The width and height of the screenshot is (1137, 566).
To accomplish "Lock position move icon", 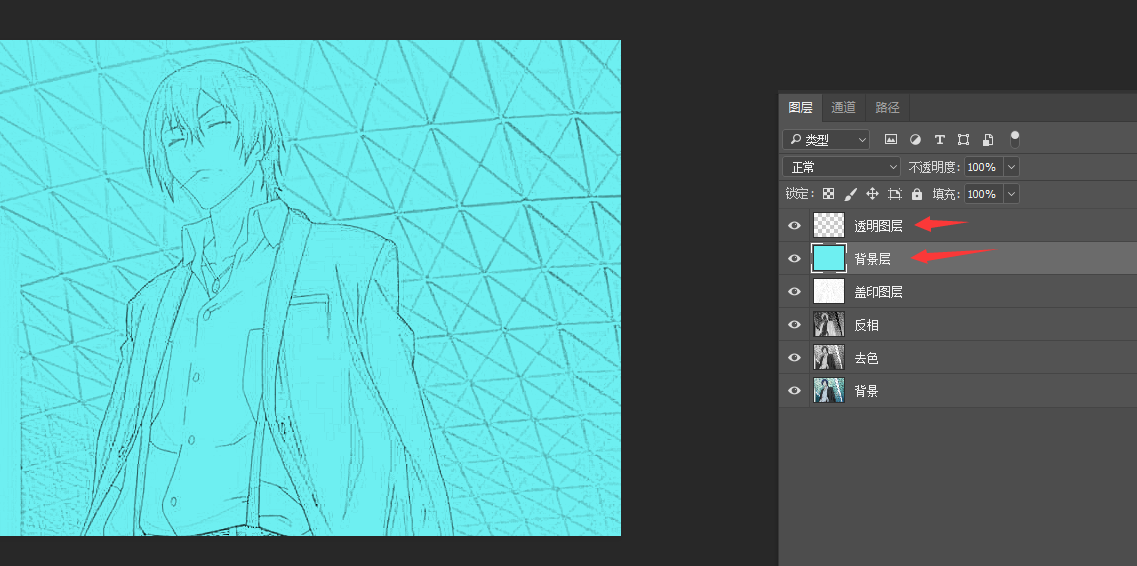I will click(872, 194).
